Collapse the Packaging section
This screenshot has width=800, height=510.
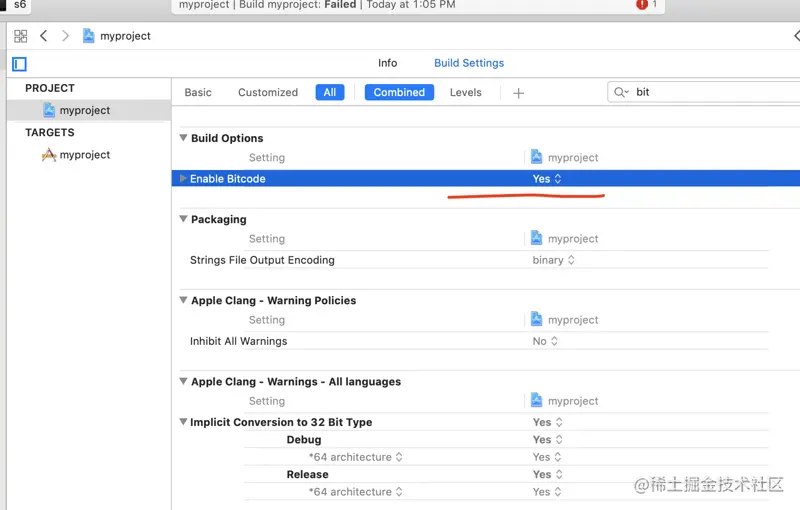(183, 219)
